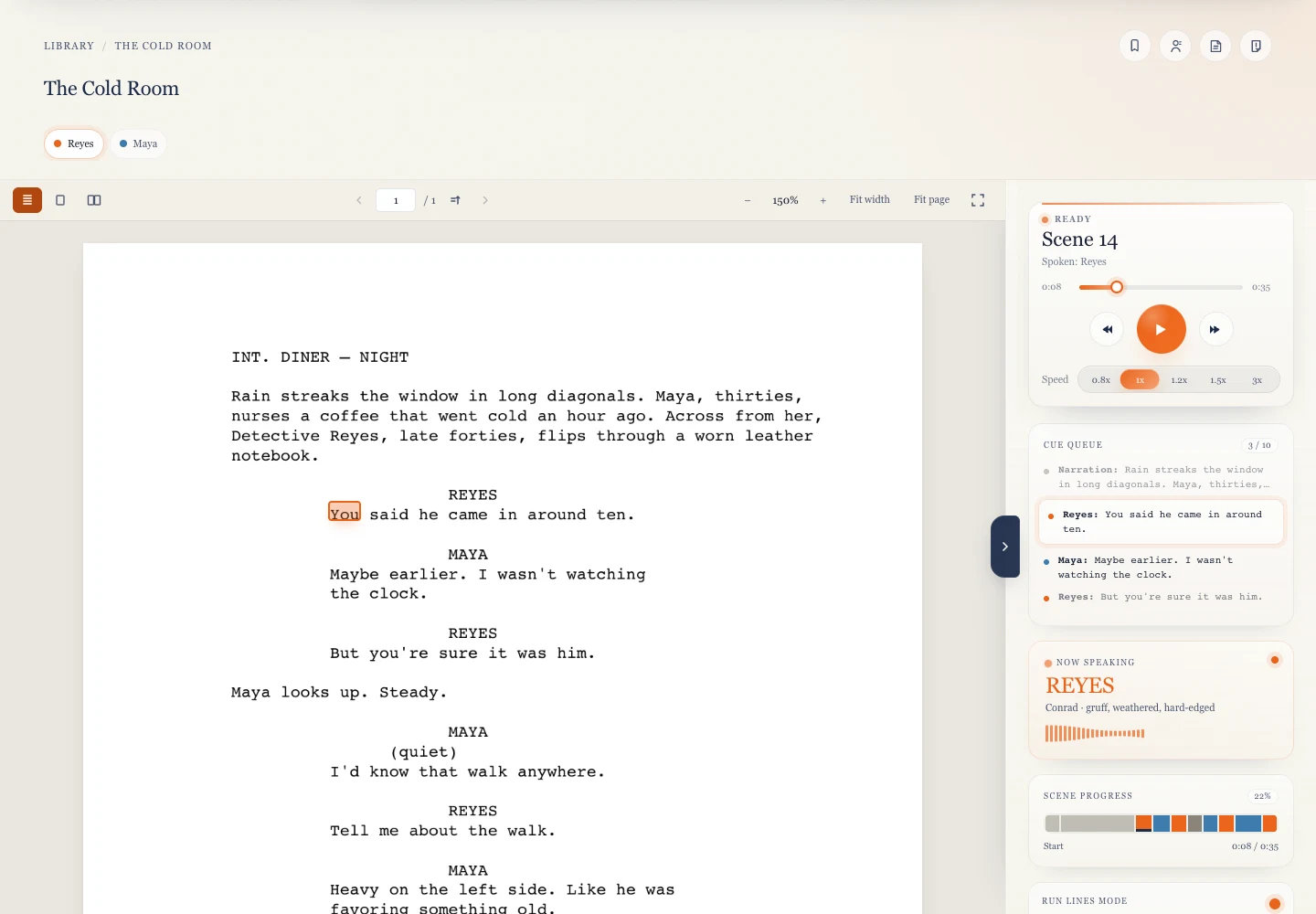This screenshot has height=914, width=1316.
Task: Set playback speed to 3x
Action: point(1258,379)
